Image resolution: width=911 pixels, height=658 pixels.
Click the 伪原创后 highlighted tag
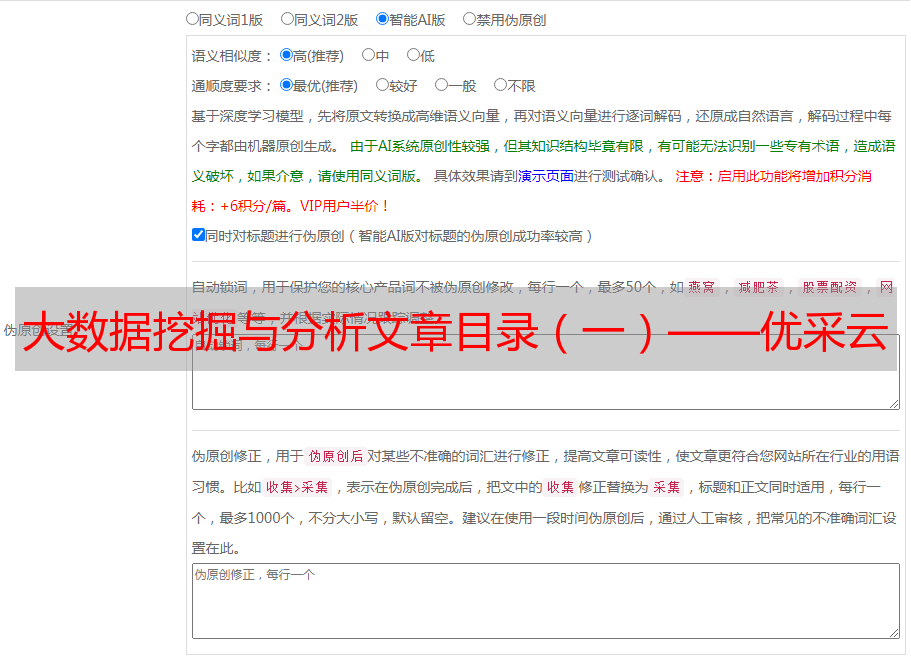[x=336, y=456]
